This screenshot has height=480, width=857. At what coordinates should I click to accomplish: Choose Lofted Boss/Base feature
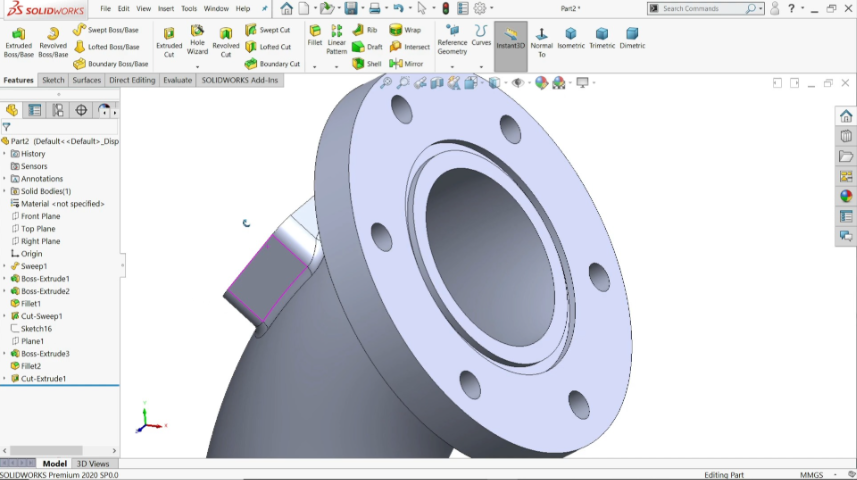107,47
